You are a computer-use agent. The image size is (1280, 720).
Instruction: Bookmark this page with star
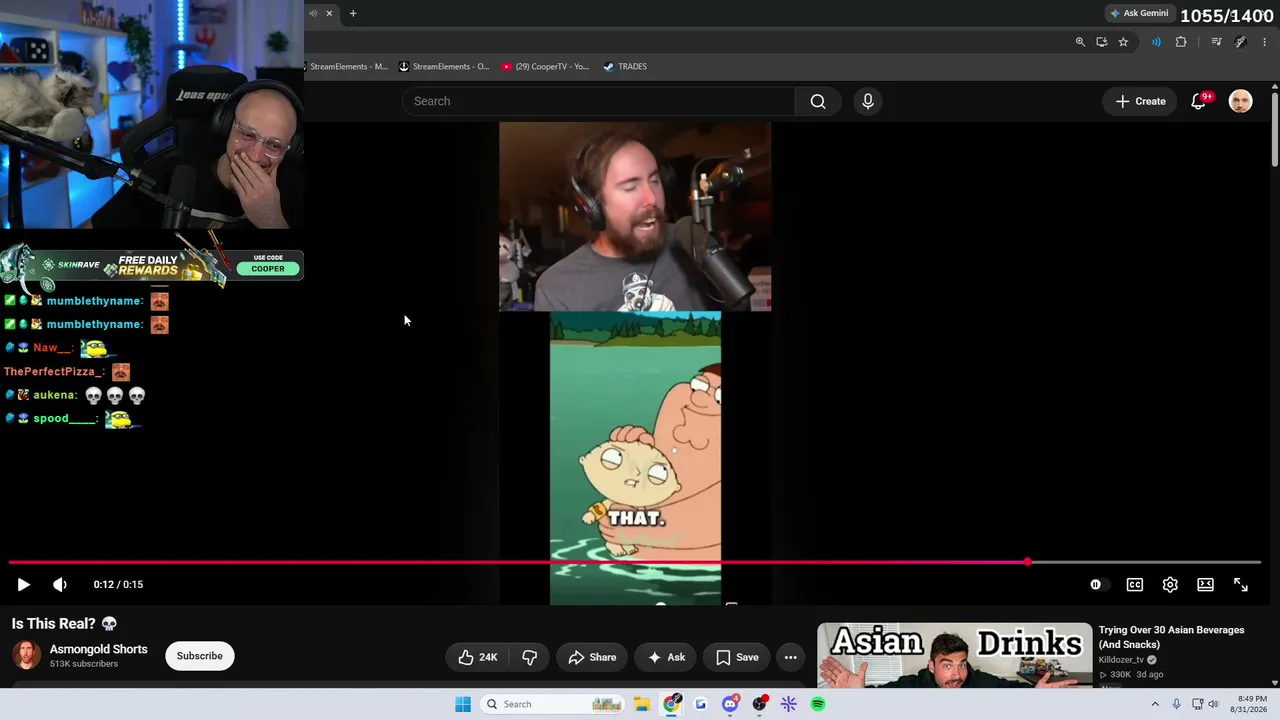pos(1123,42)
